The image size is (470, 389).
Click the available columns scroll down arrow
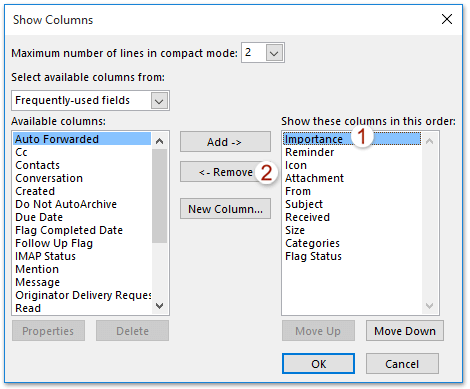point(160,305)
